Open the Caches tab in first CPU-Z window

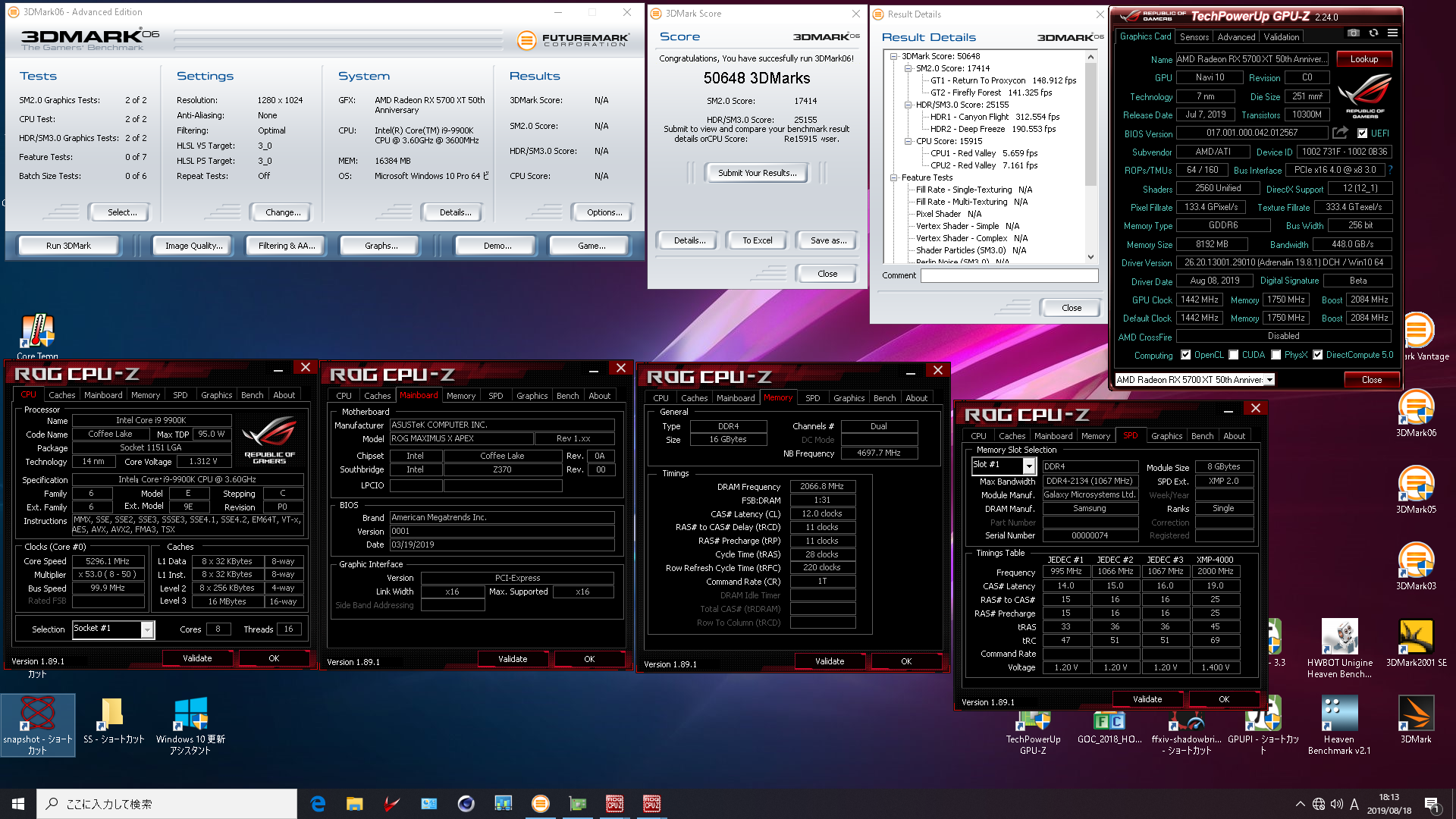point(61,395)
